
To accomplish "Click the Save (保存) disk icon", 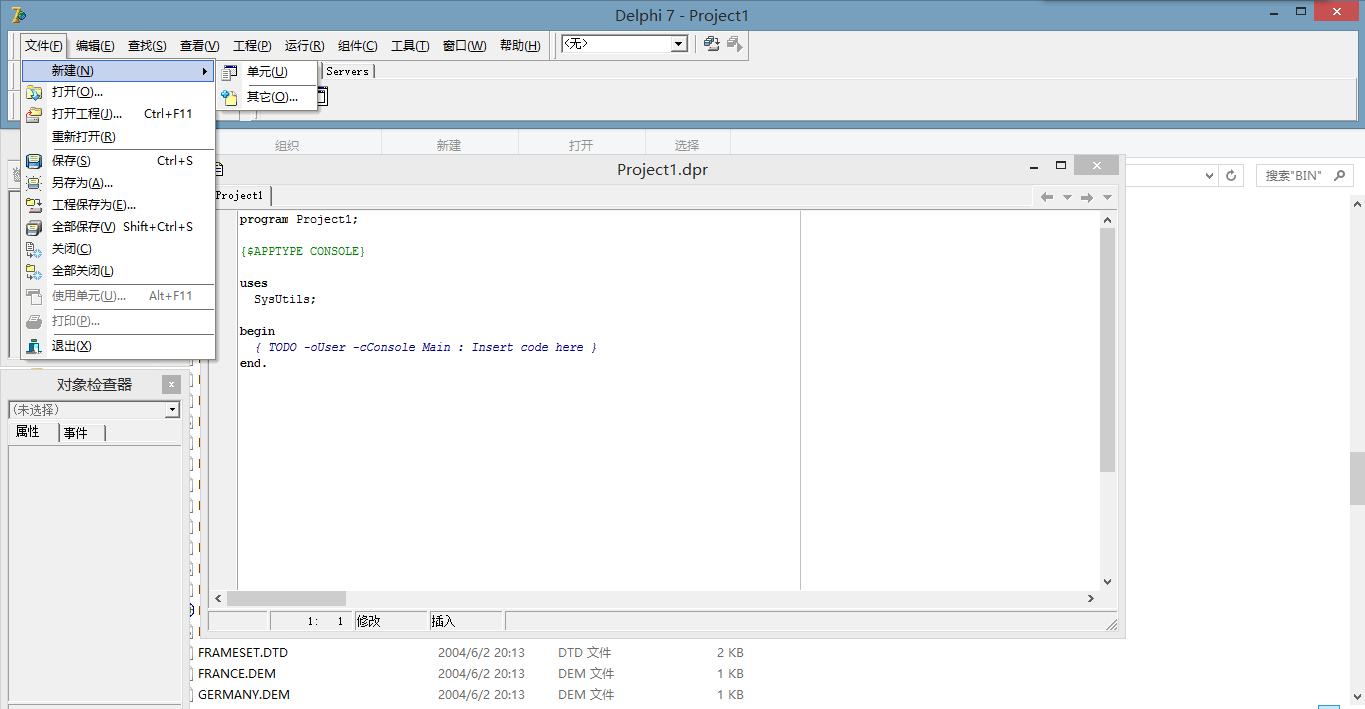I will (34, 161).
